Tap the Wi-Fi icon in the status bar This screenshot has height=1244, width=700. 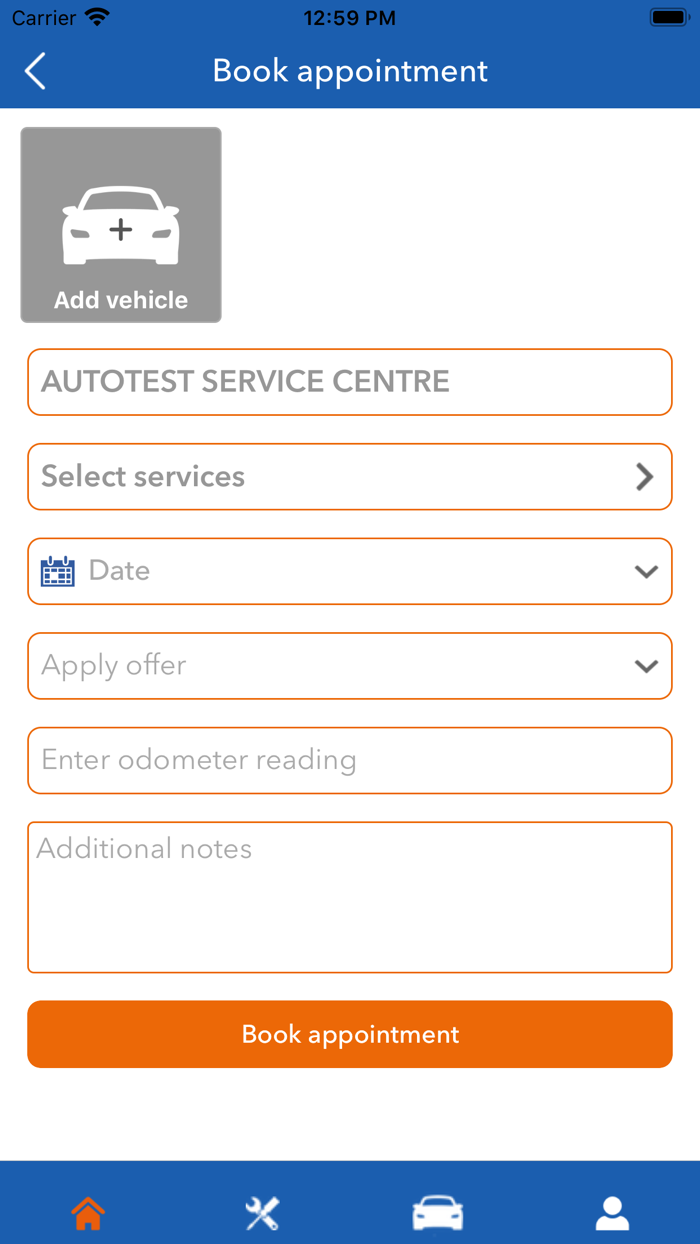pos(95,16)
